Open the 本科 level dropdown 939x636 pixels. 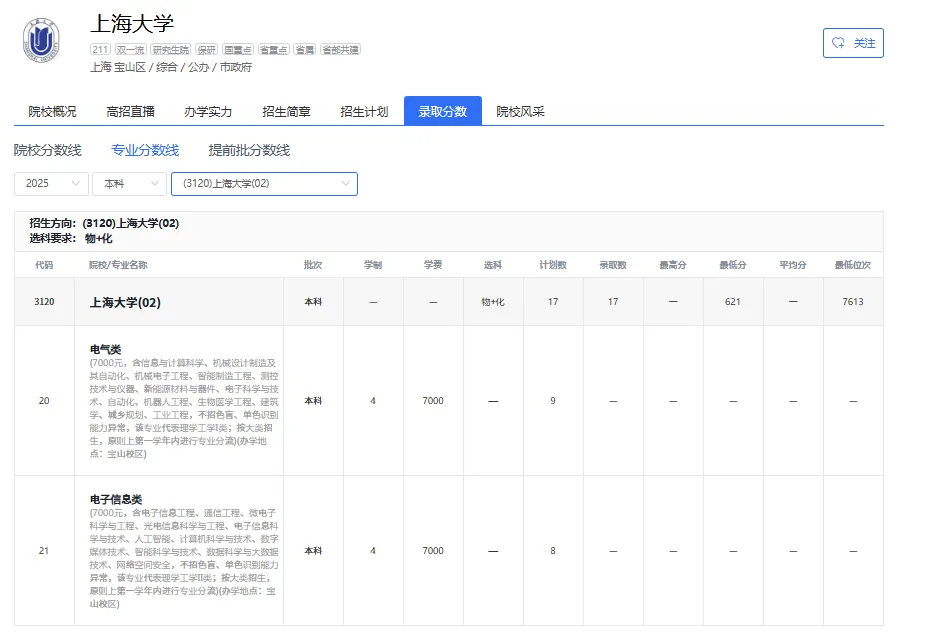pyautogui.click(x=129, y=183)
